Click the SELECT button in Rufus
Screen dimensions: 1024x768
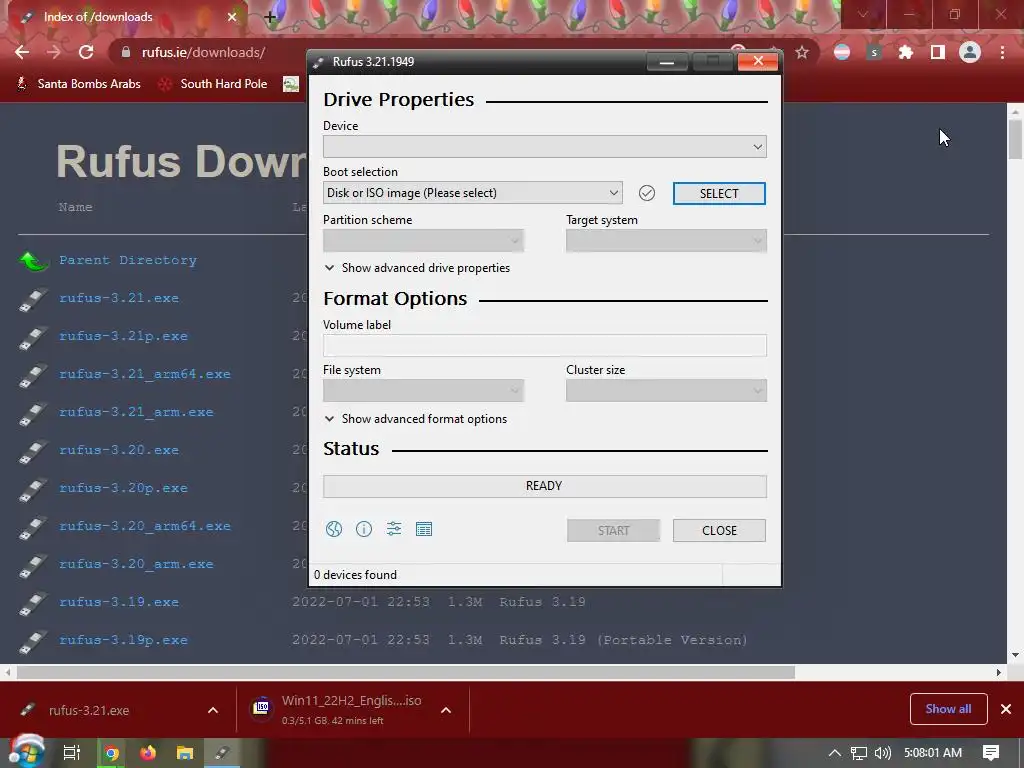coord(719,193)
